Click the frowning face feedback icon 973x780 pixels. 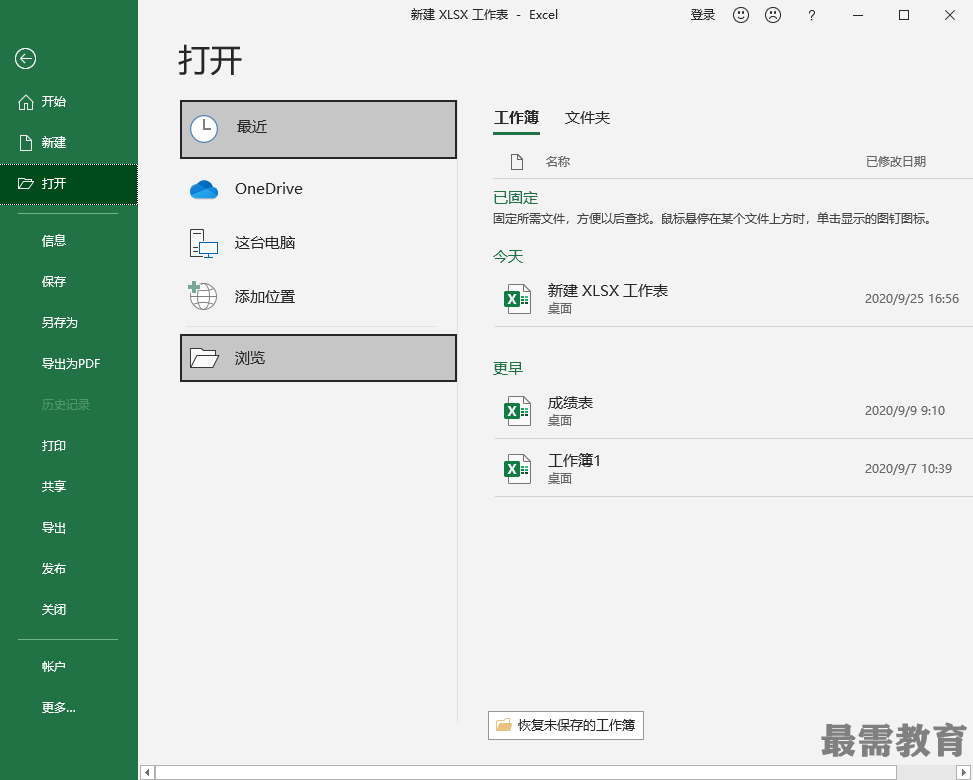coord(773,15)
